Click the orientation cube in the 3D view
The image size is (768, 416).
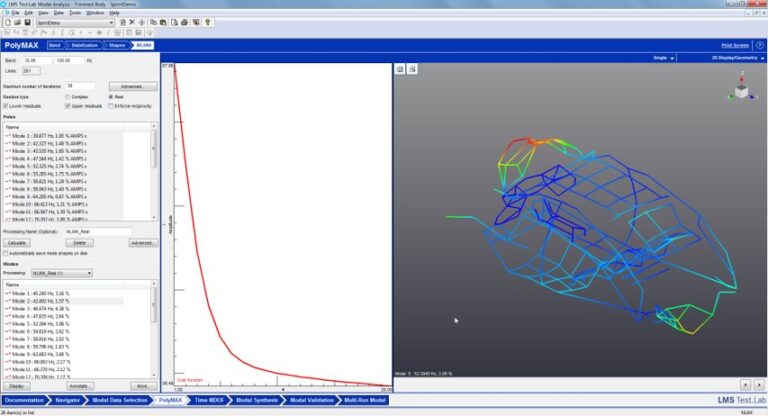point(742,90)
